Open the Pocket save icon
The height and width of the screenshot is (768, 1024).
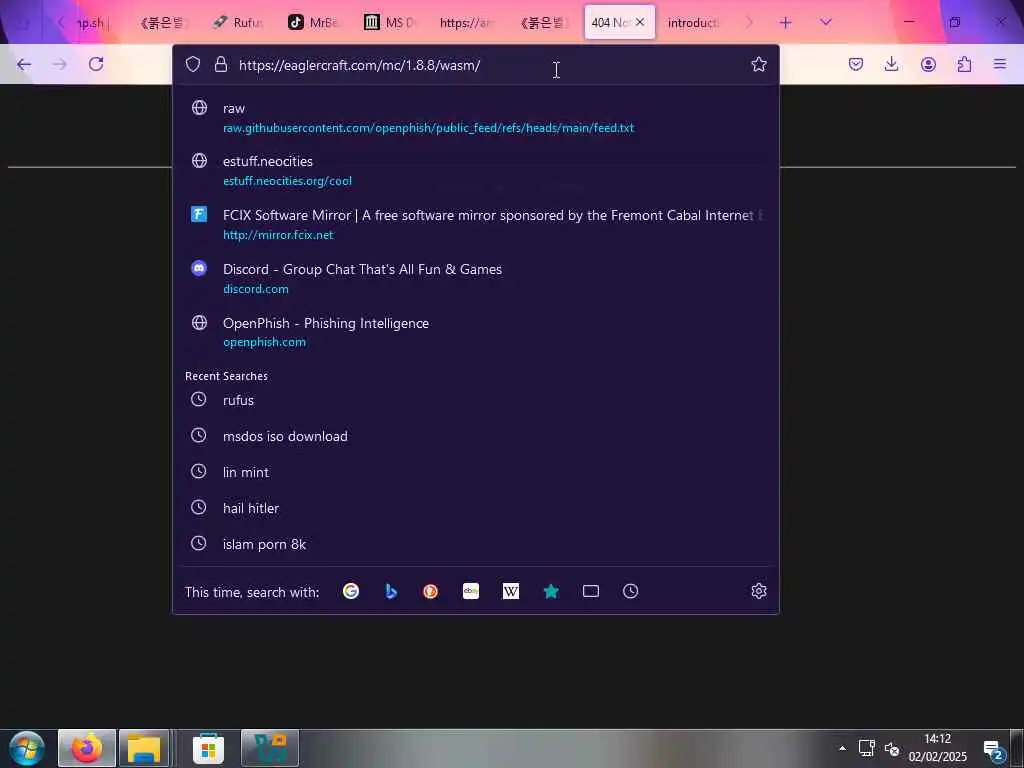point(856,64)
